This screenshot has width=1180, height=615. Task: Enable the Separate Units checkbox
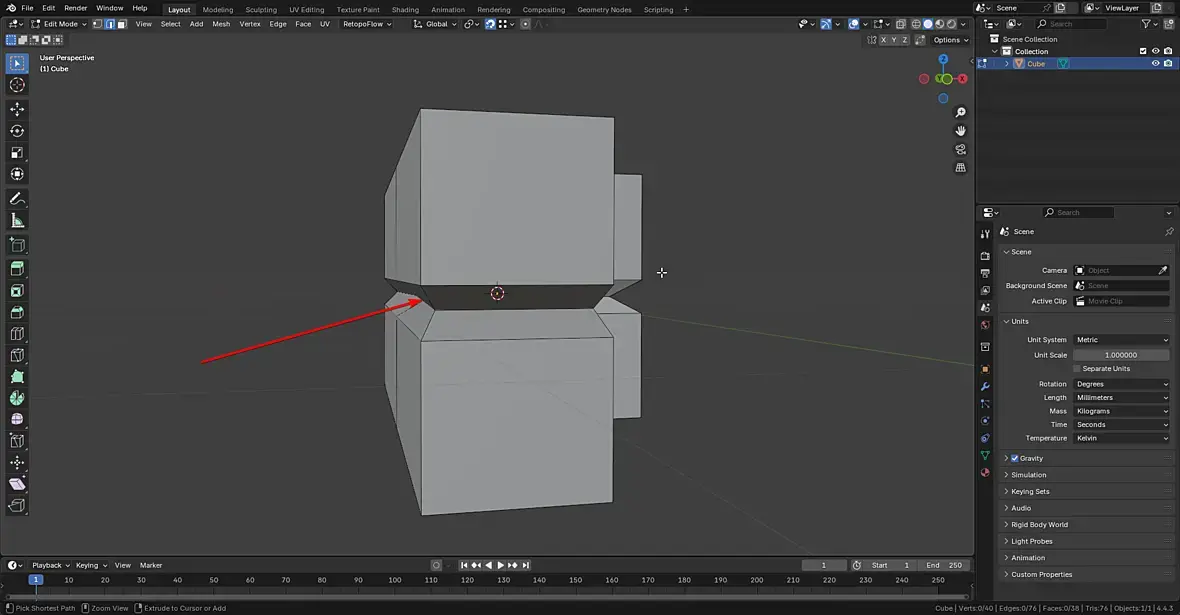[x=1077, y=369]
